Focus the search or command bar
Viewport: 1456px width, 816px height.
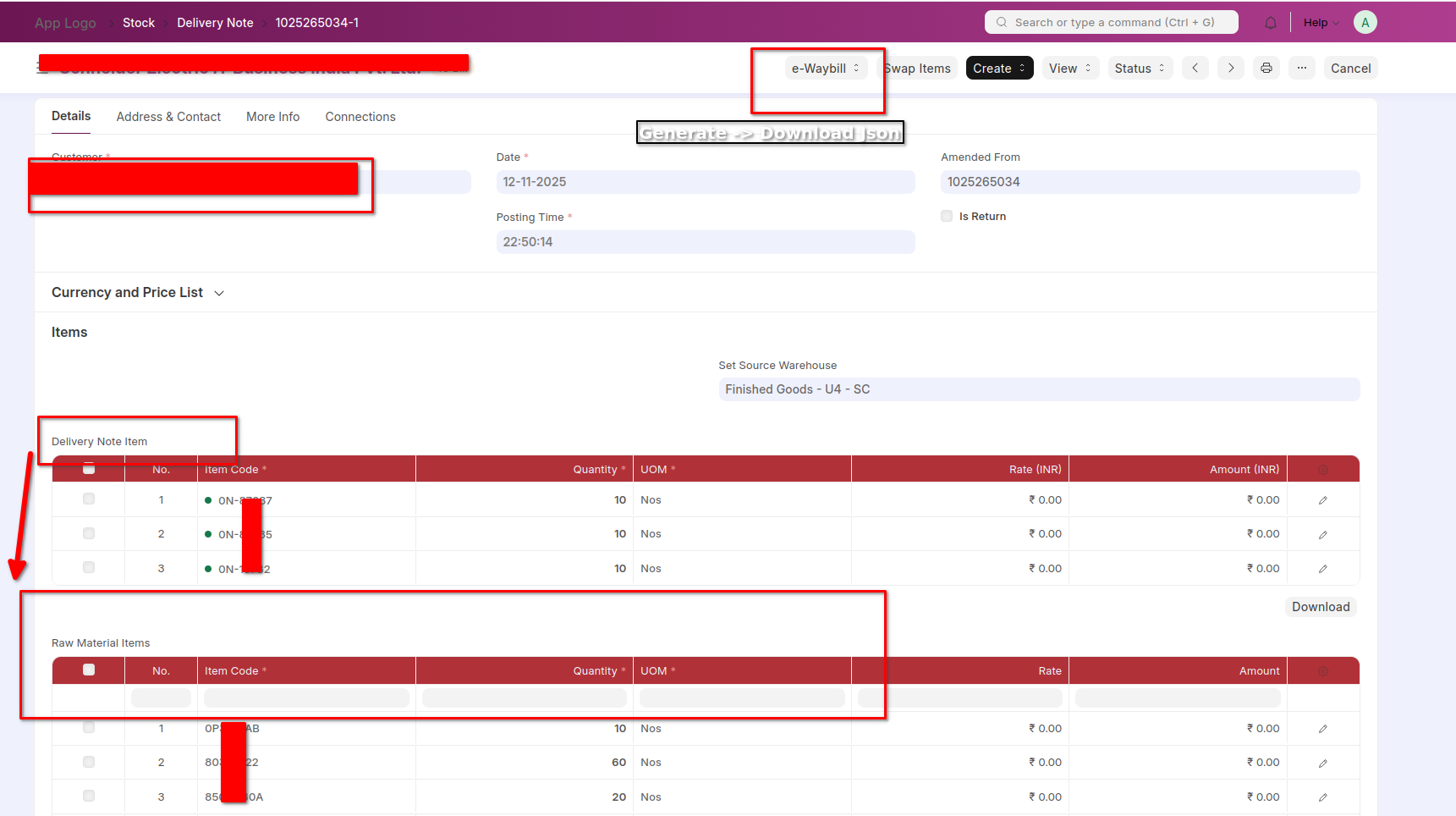1112,23
